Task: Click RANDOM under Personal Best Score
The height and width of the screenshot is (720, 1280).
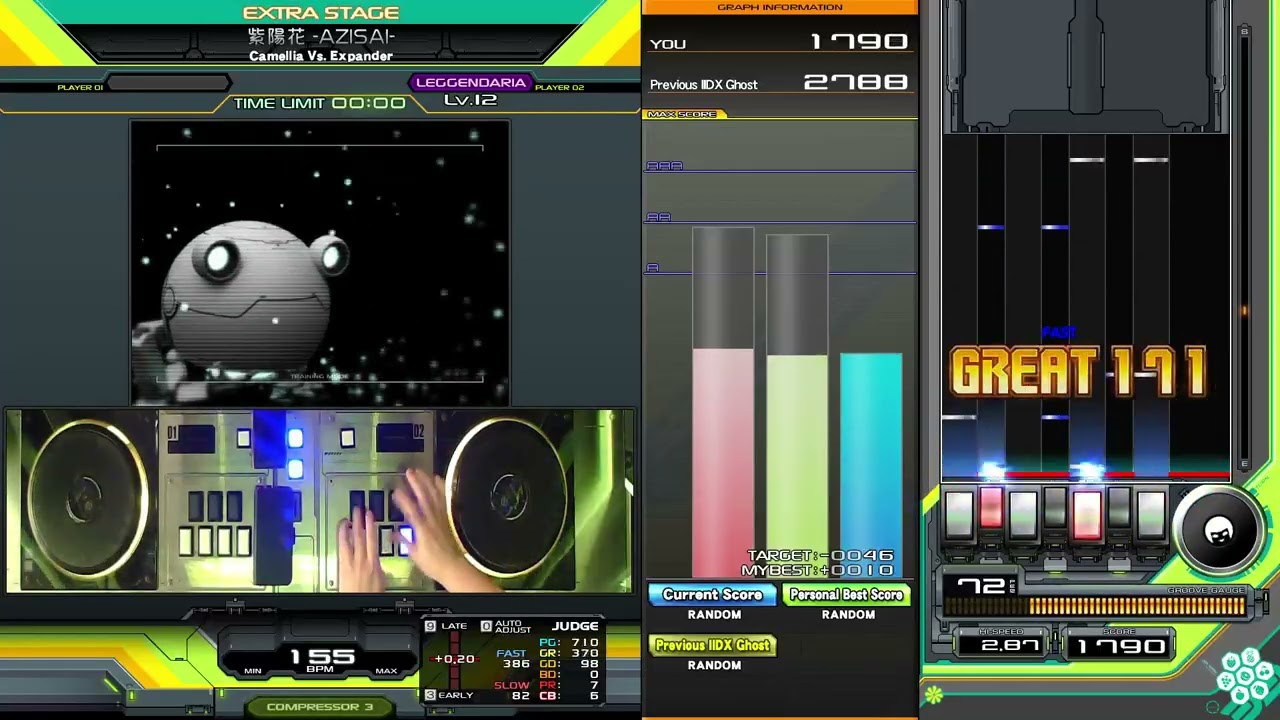Action: pos(848,615)
